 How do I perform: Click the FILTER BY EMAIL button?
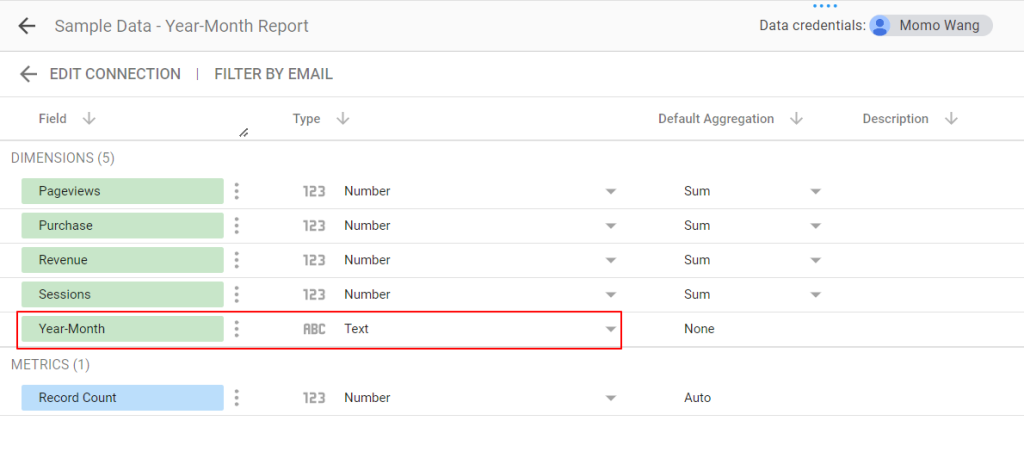click(x=273, y=74)
